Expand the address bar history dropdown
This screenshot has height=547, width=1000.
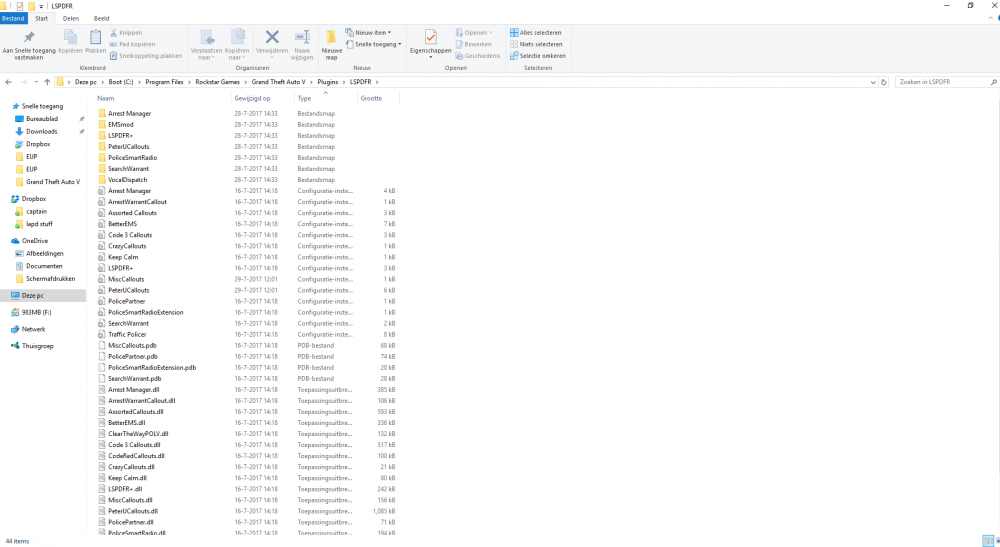[x=873, y=82]
